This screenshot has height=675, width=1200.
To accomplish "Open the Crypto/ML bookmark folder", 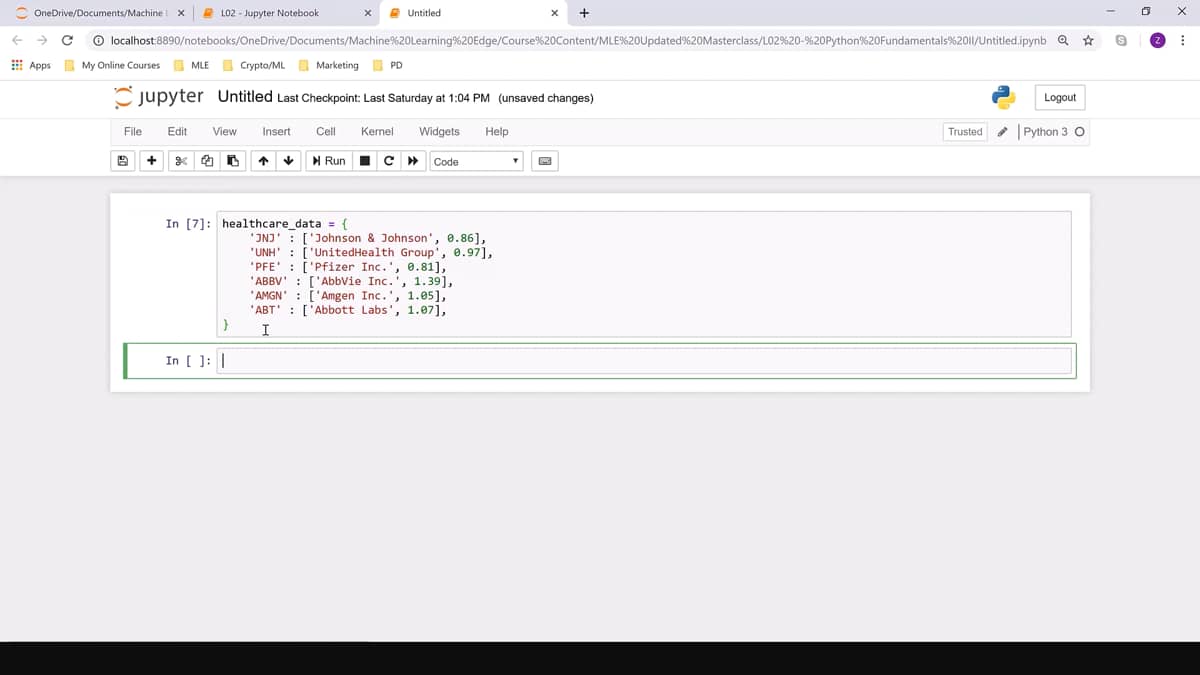I will pyautogui.click(x=254, y=65).
